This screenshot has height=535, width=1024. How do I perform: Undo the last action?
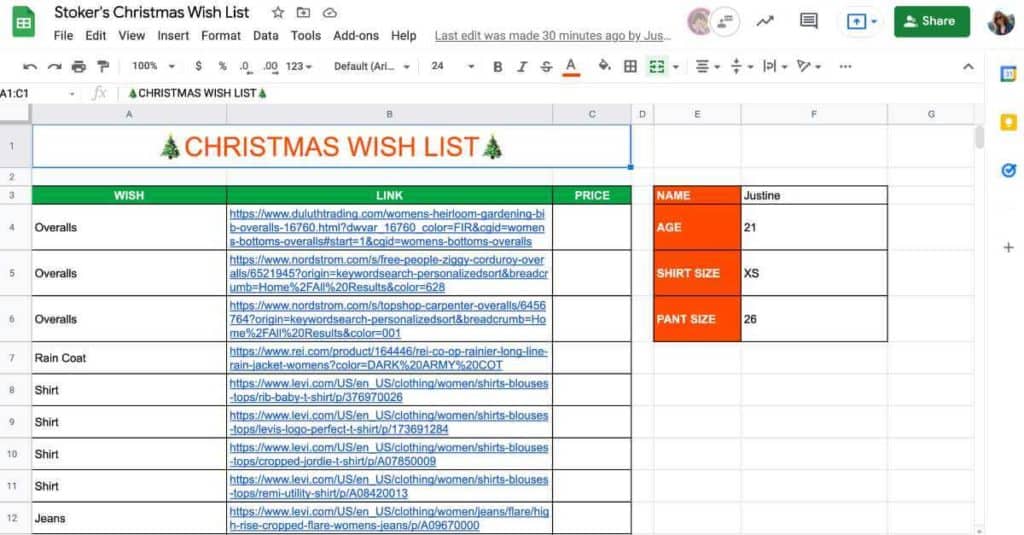(30, 66)
